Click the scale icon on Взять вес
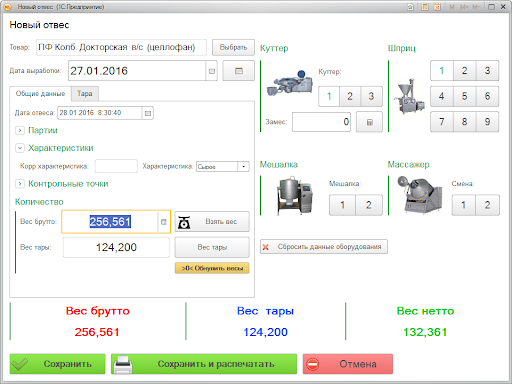Image resolution: width=512 pixels, height=384 pixels. click(184, 222)
